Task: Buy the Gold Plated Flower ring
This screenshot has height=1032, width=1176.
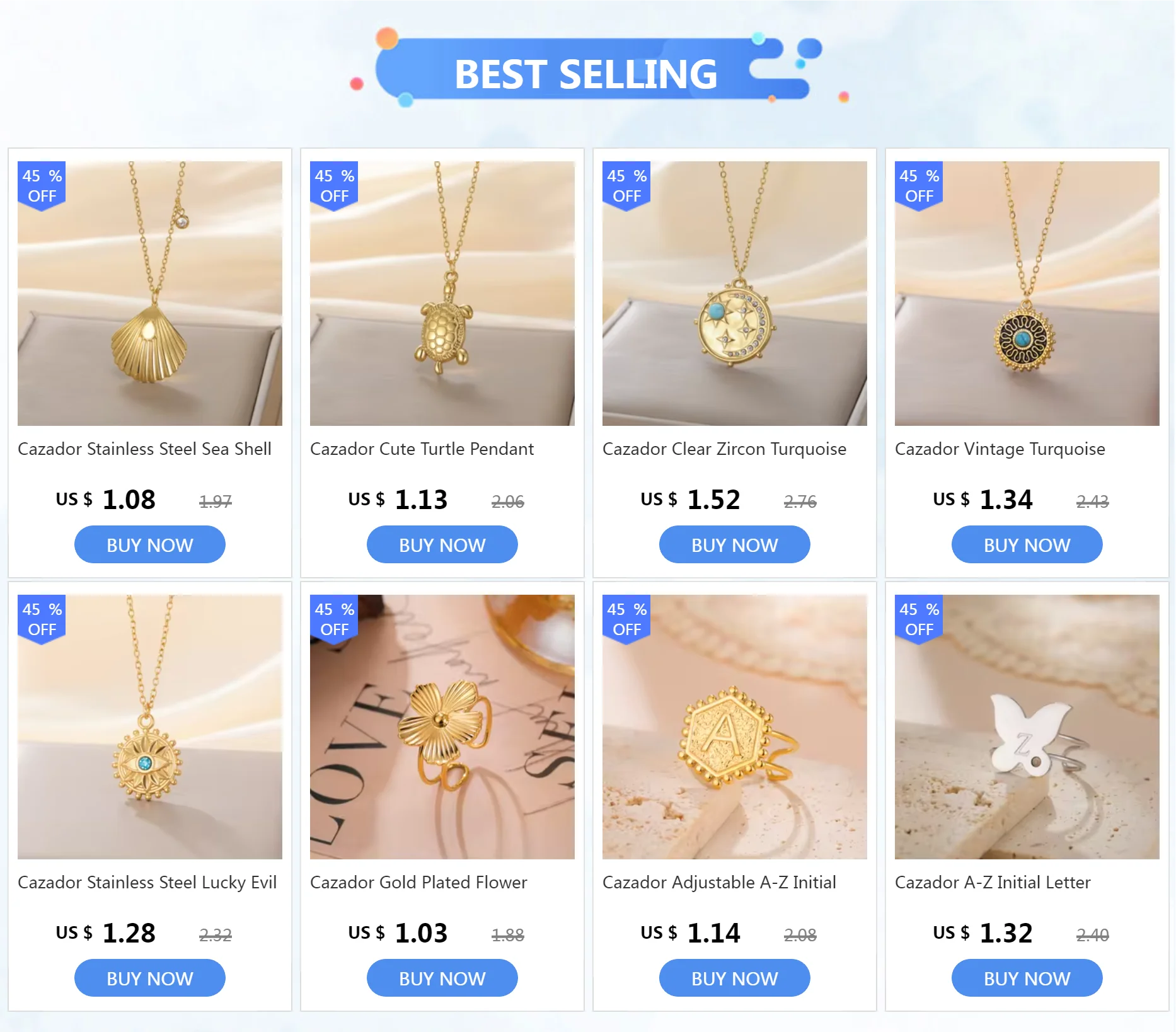Action: tap(442, 978)
